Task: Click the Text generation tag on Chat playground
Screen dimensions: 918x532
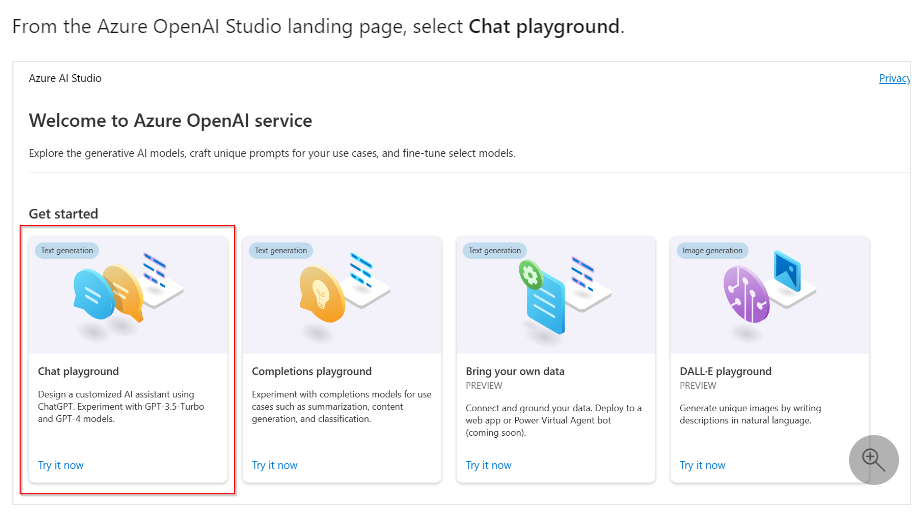Action: pyautogui.click(x=67, y=250)
